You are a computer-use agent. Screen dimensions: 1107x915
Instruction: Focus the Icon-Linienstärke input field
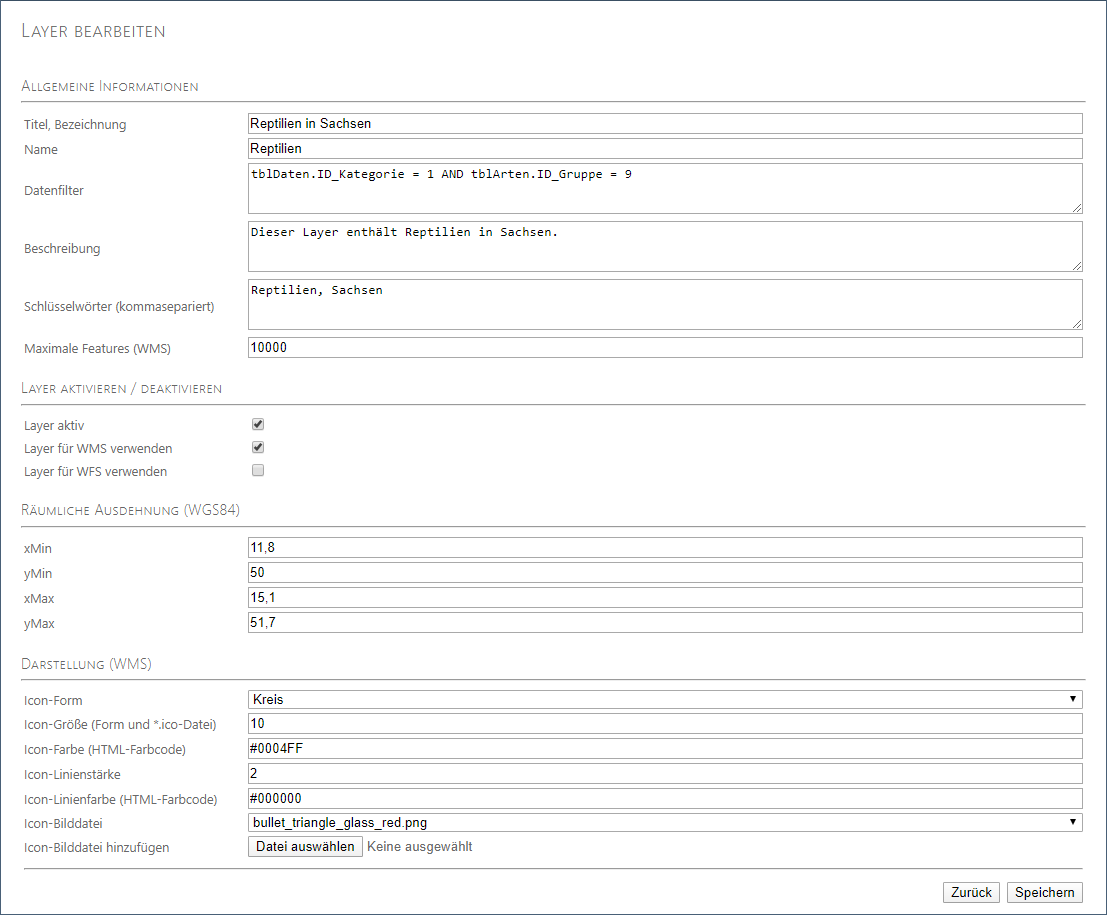click(664, 773)
